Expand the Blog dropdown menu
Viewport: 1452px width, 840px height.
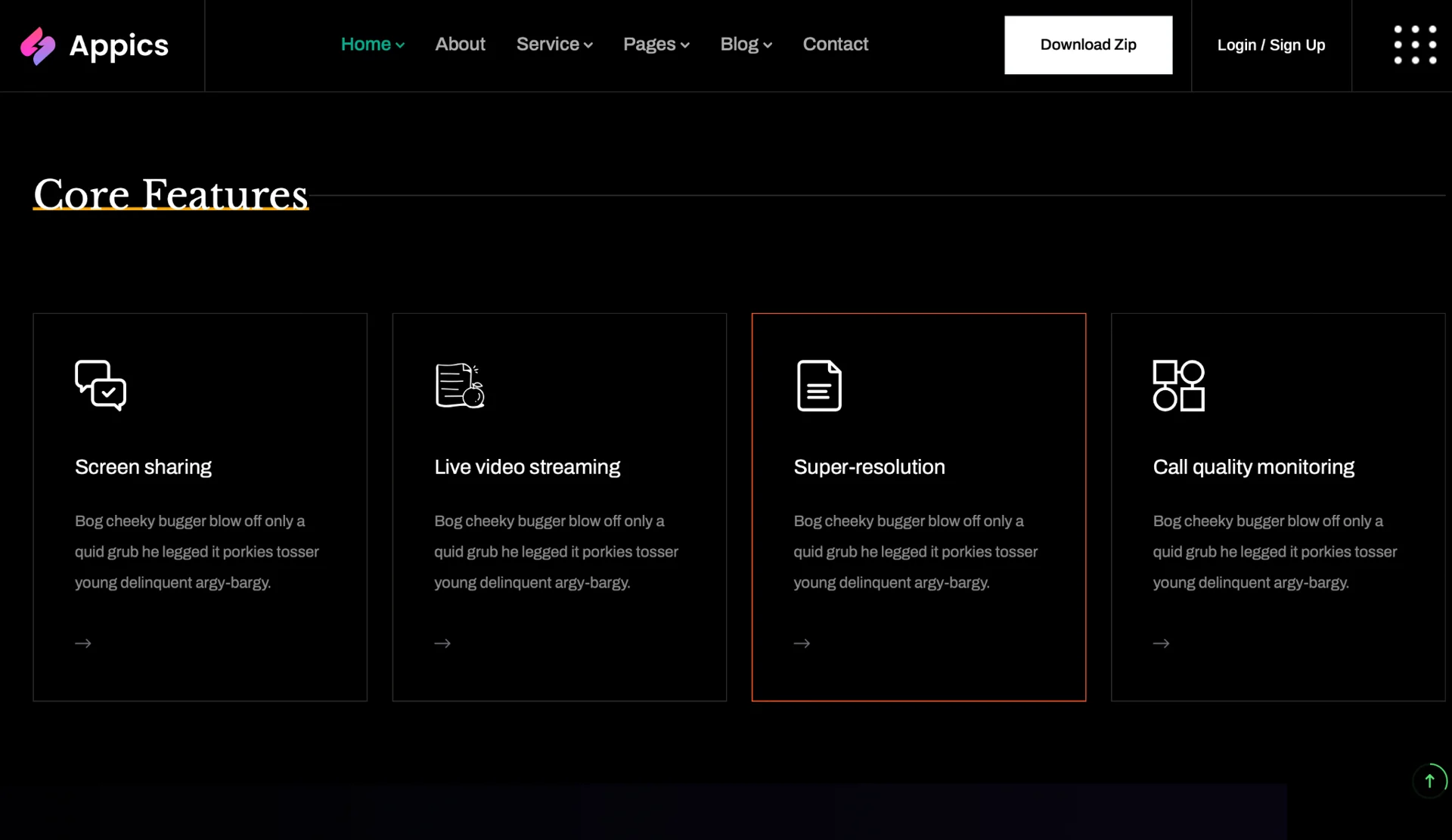click(x=746, y=45)
